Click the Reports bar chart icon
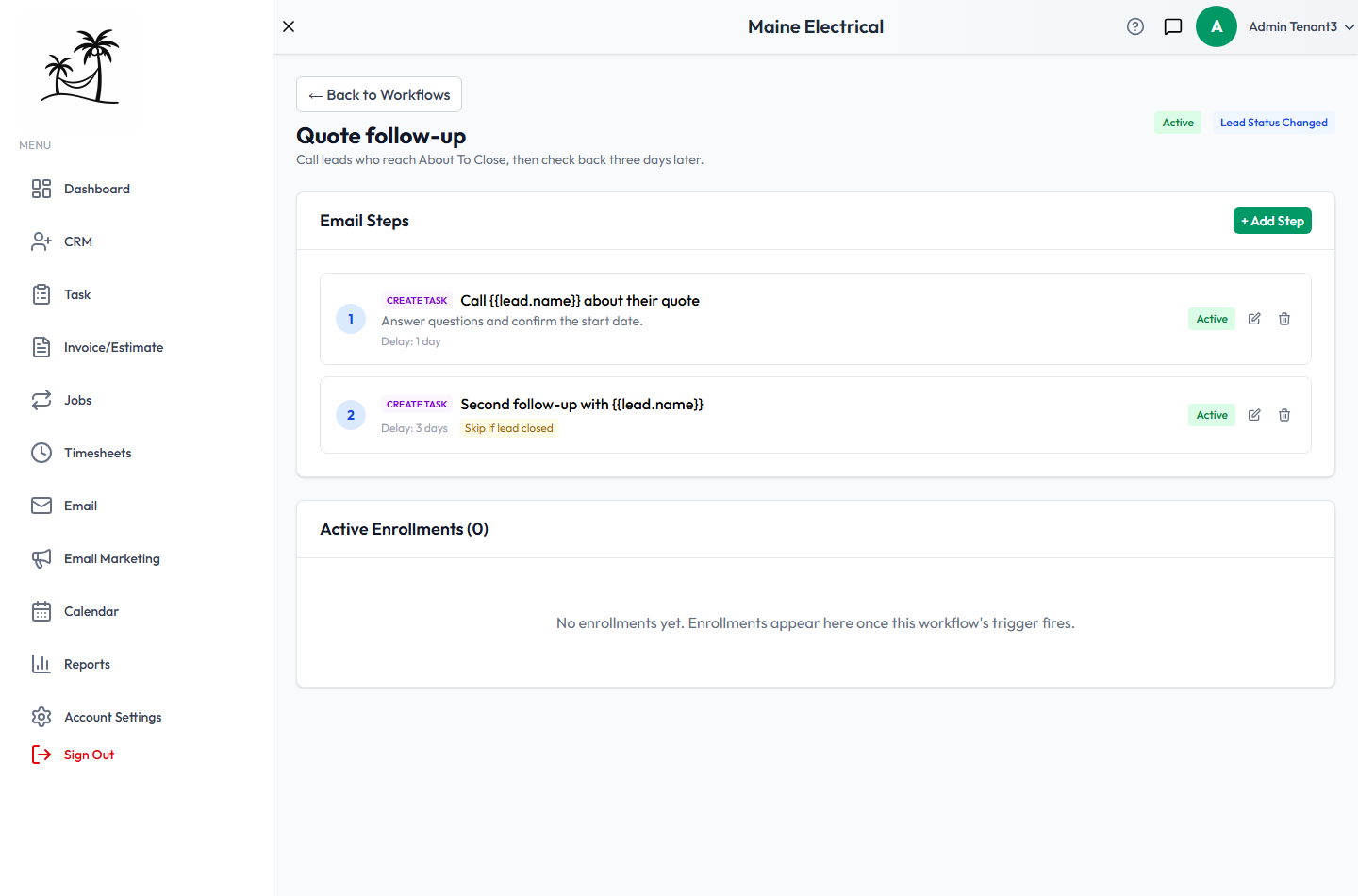Screen dimensions: 1358x896 [41, 664]
